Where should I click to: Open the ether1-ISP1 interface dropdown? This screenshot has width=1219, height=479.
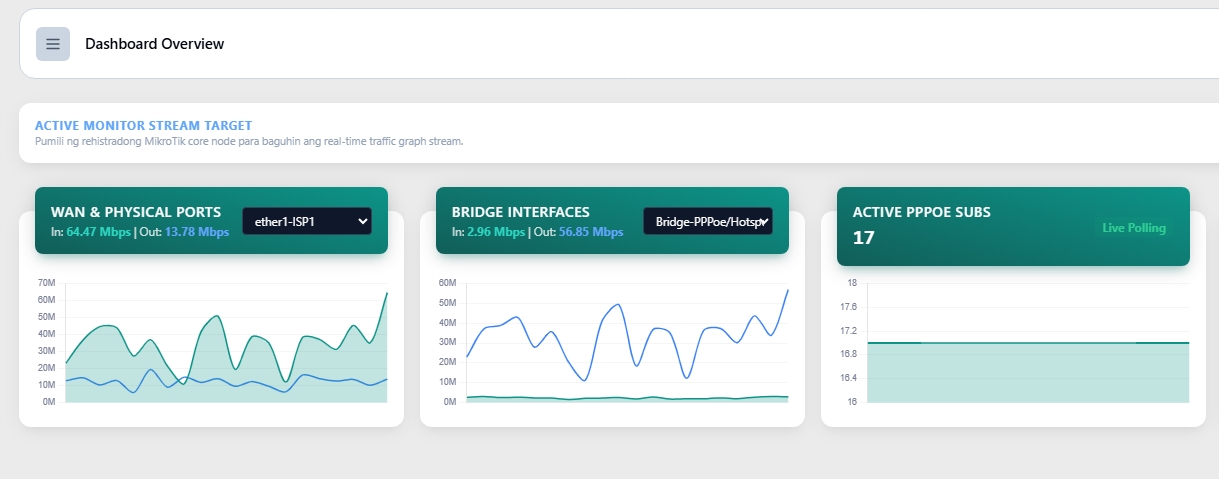click(307, 221)
